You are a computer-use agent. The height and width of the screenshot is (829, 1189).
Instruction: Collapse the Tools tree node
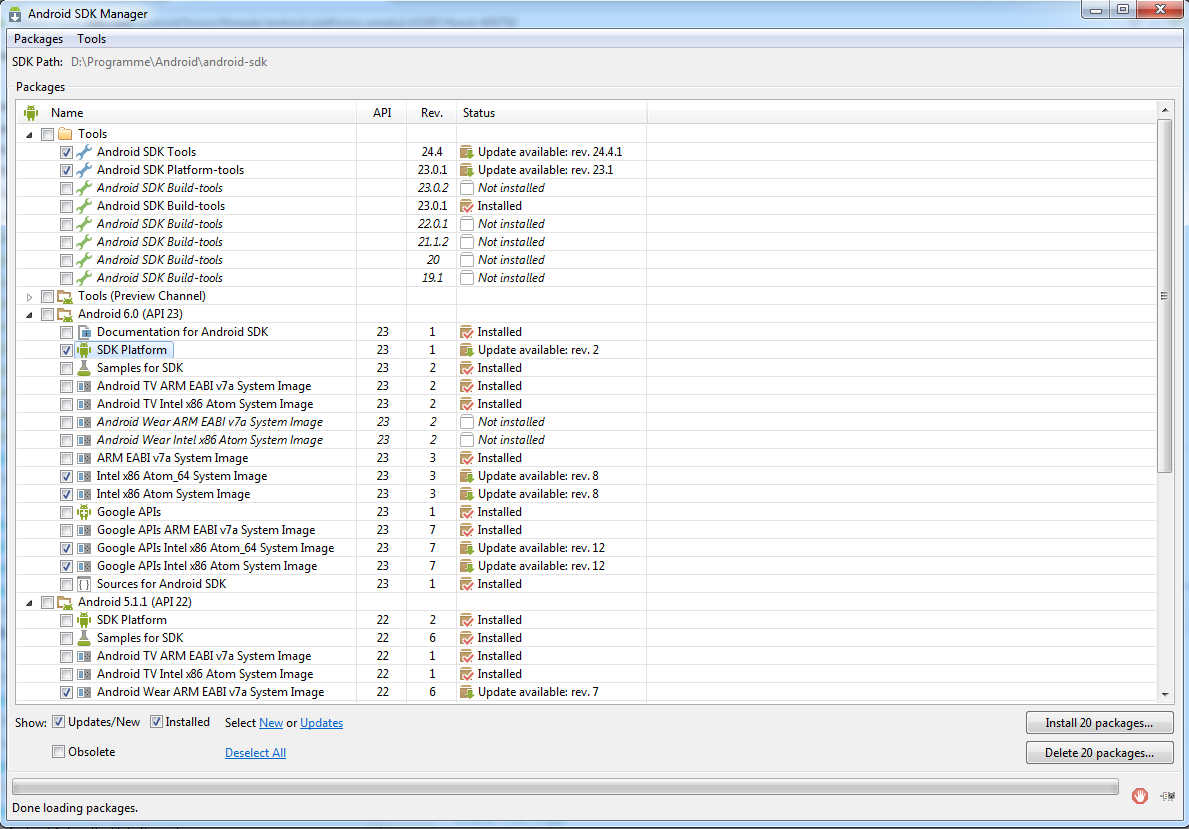(29, 133)
